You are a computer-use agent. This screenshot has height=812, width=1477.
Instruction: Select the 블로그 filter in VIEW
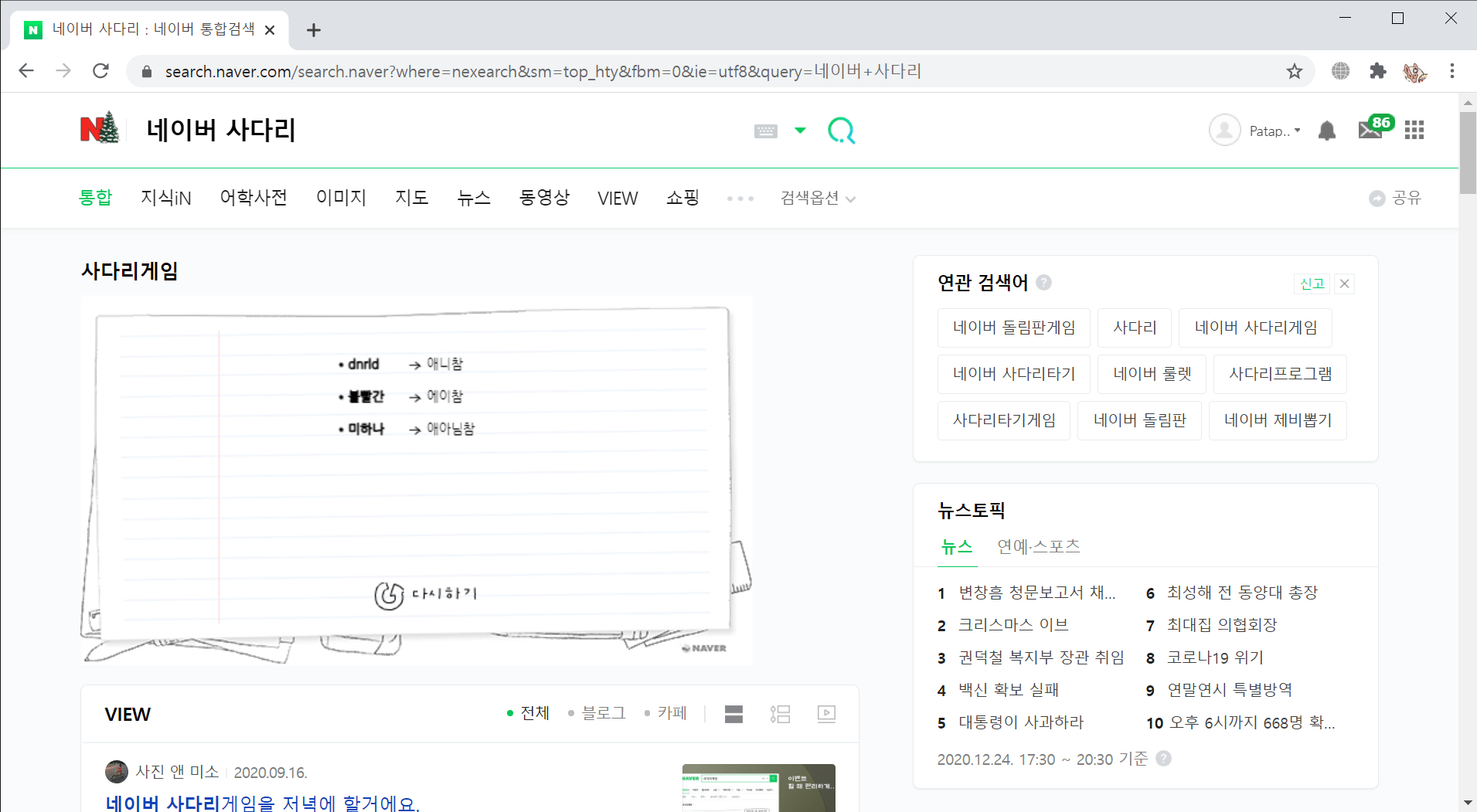click(x=597, y=713)
